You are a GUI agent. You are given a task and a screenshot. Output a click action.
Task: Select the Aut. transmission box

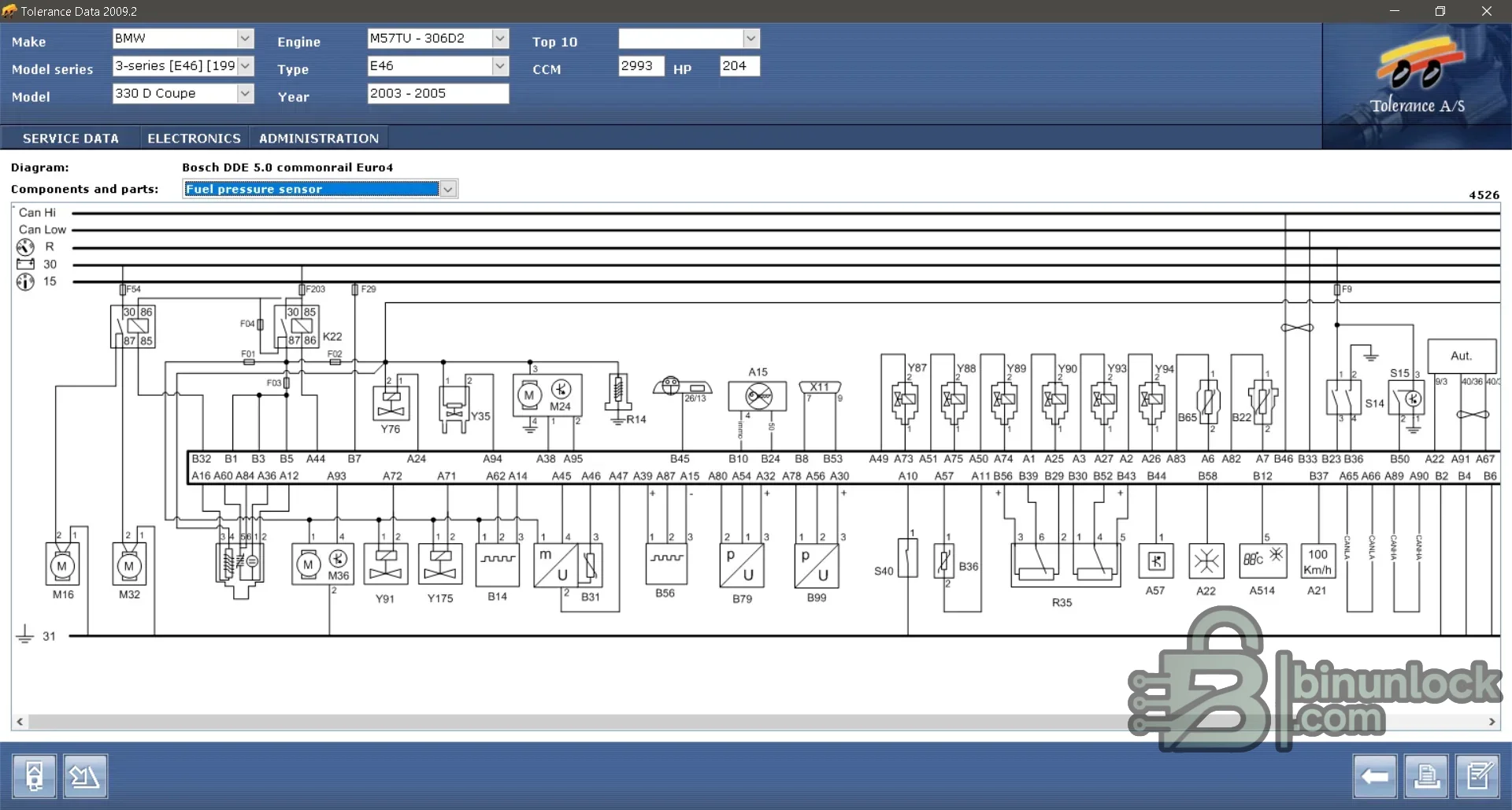point(1462,357)
